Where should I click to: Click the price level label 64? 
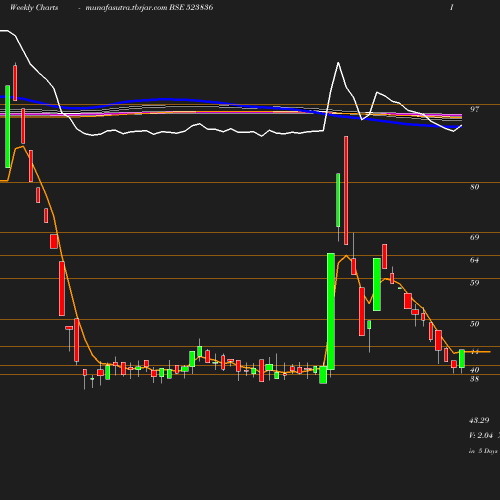474,260
